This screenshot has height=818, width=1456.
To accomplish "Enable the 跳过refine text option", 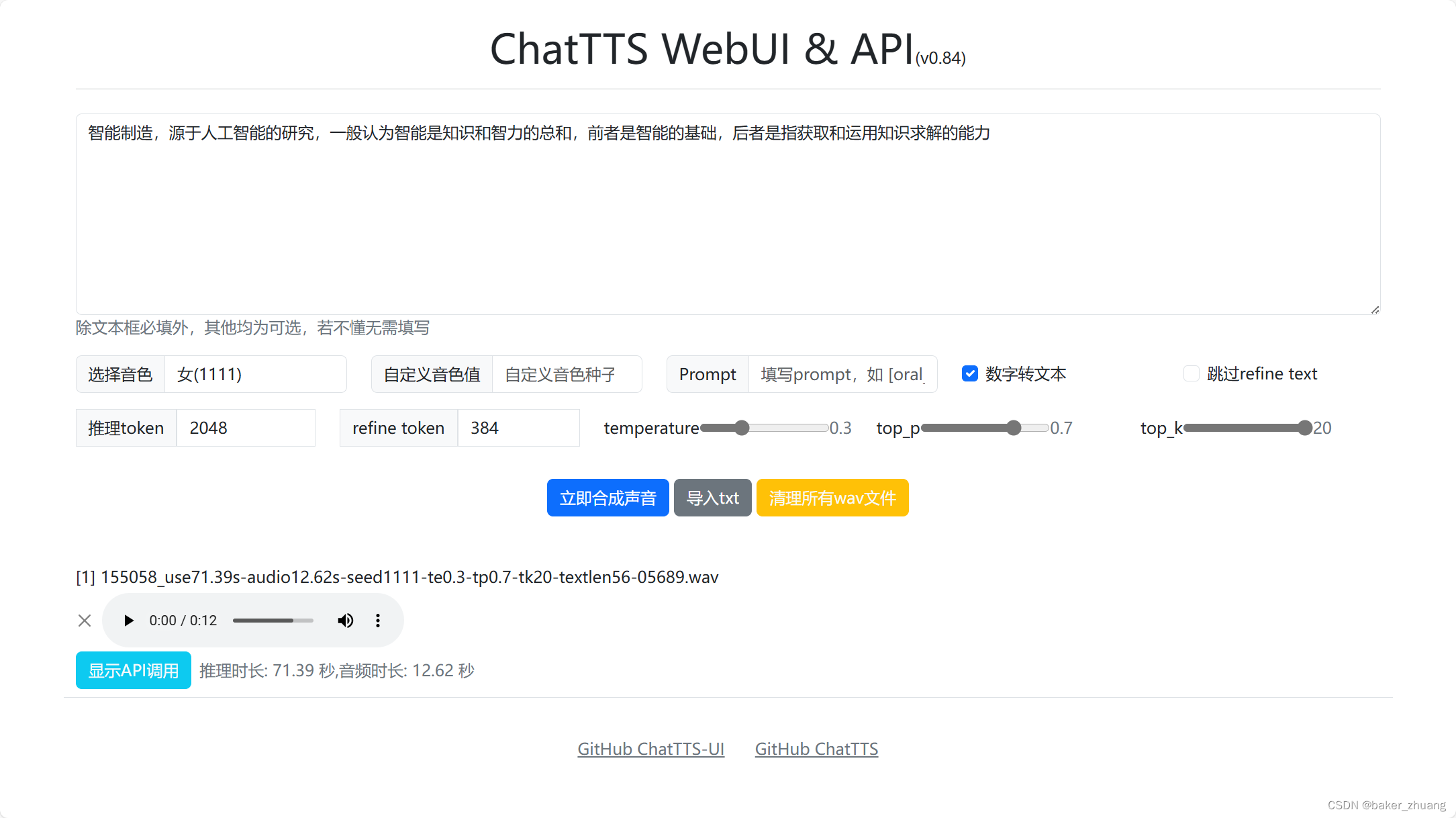I will (1191, 373).
